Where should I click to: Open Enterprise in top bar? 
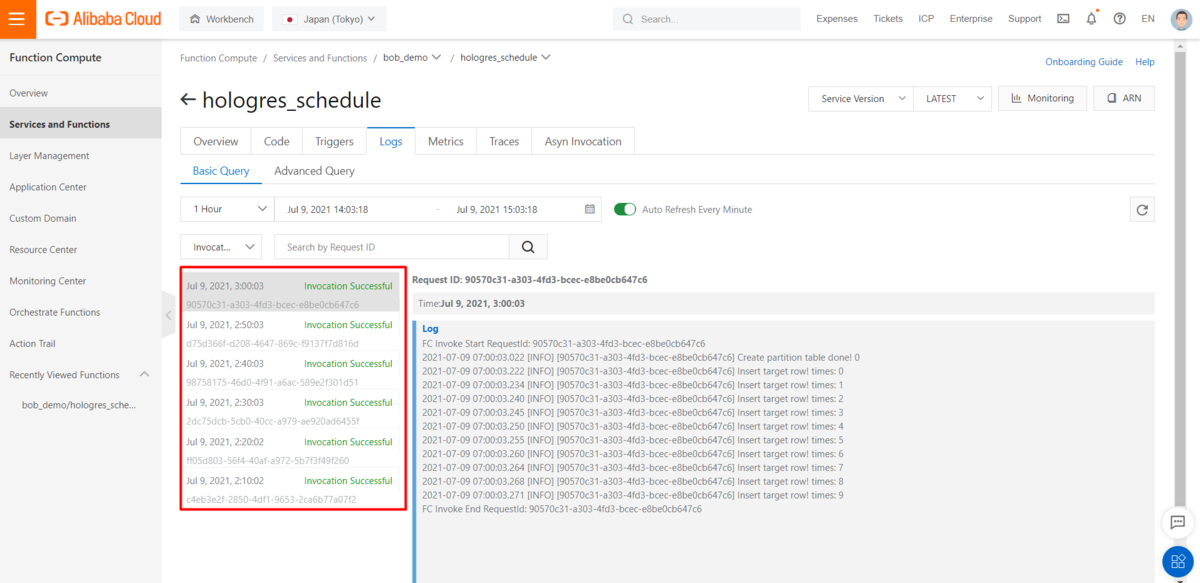pos(971,18)
